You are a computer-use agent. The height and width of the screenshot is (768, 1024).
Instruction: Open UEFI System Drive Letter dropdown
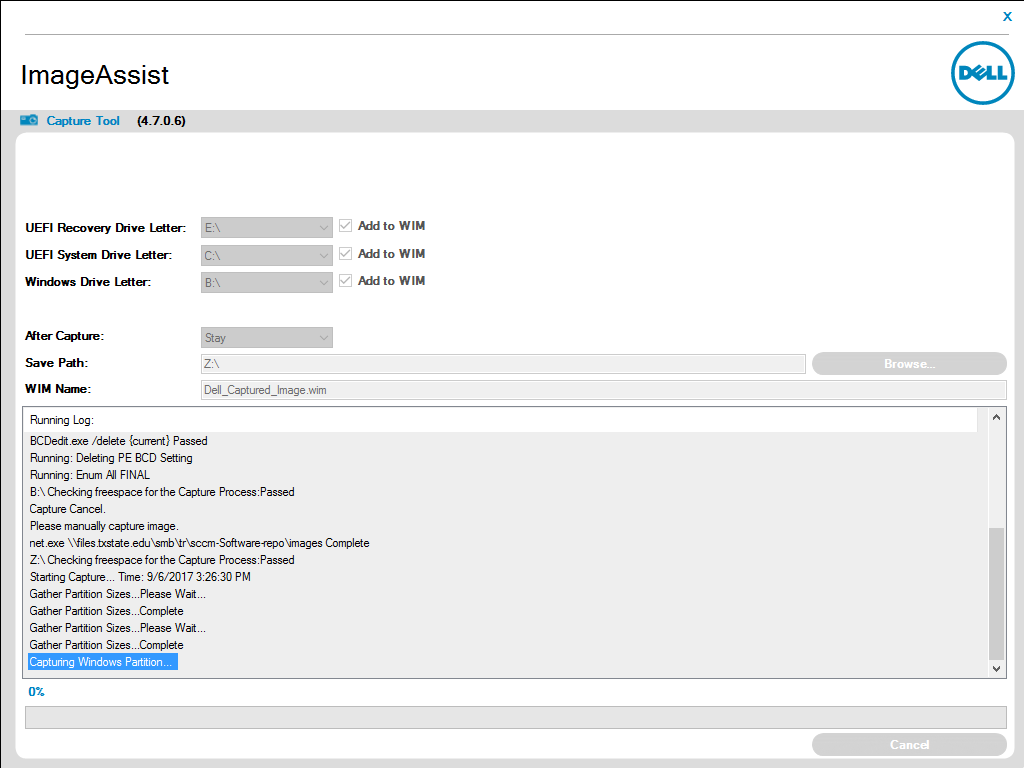click(x=266, y=255)
